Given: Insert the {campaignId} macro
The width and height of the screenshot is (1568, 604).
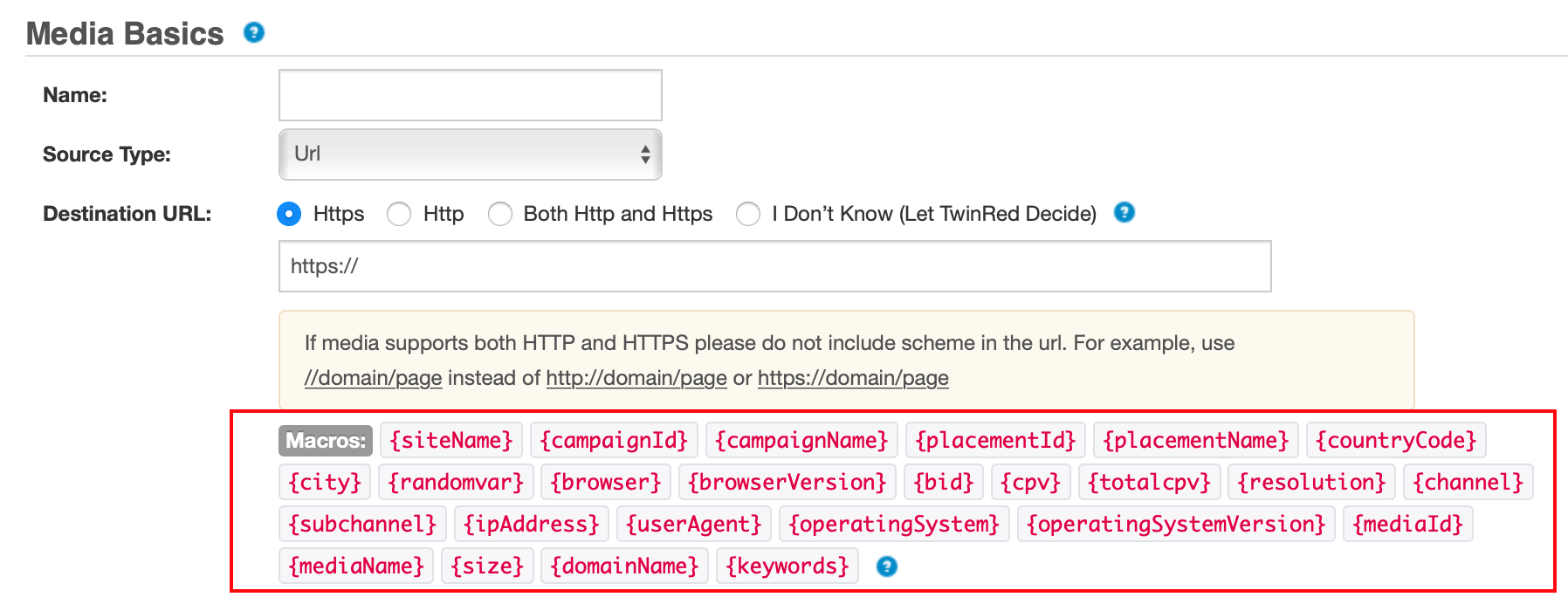Looking at the screenshot, I should point(614,440).
